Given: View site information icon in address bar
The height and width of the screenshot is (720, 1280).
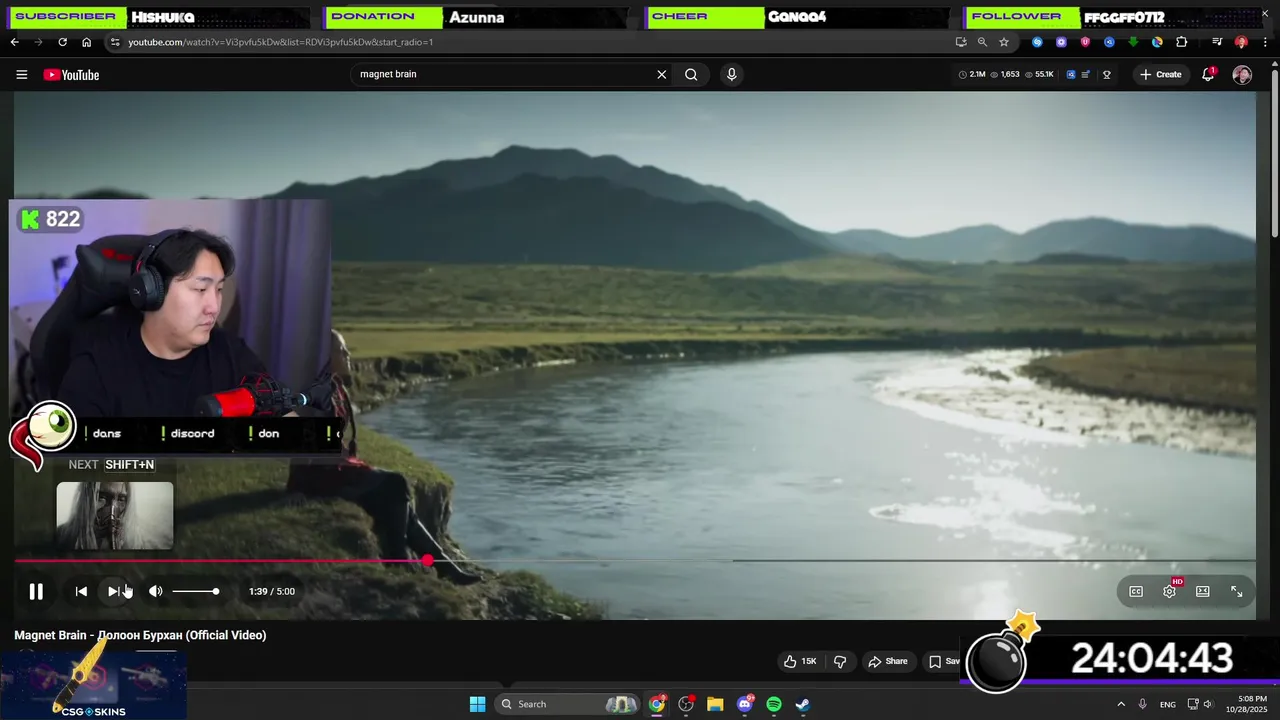Looking at the screenshot, I should (x=115, y=42).
